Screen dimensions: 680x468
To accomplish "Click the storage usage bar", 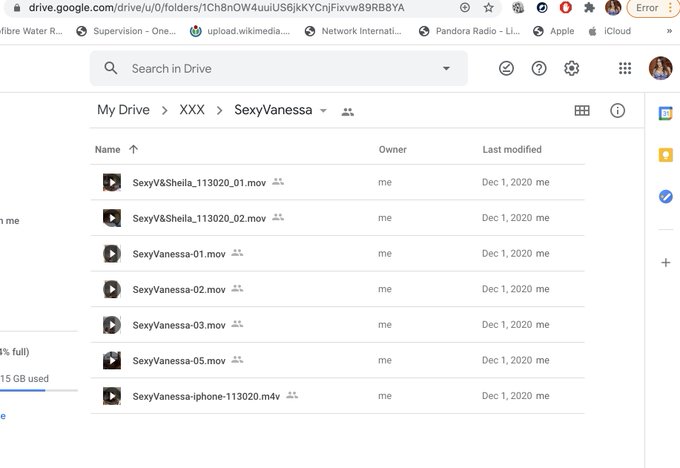I will (x=39, y=390).
